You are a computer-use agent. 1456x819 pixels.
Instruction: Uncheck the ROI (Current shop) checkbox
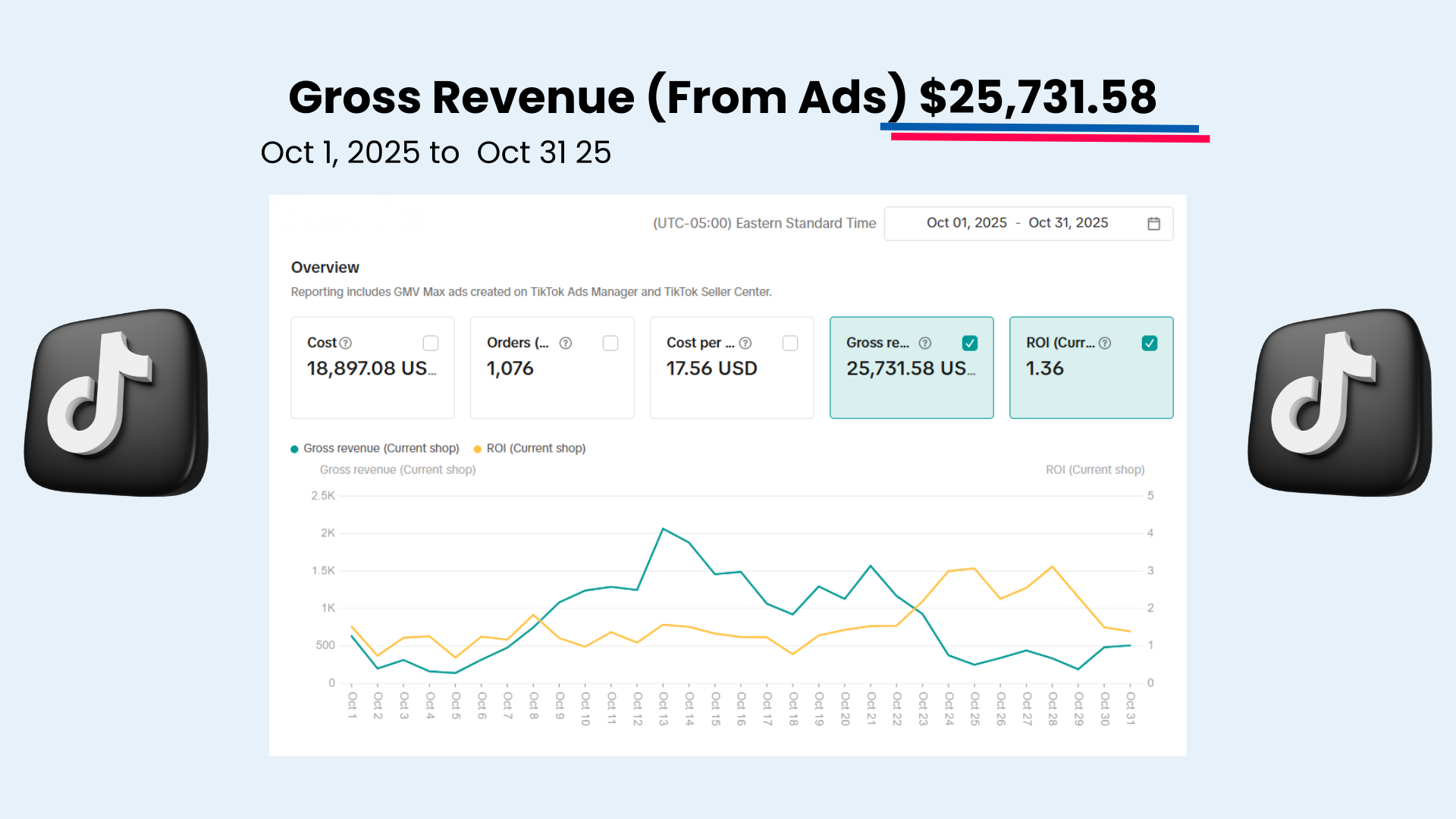[x=1150, y=343]
